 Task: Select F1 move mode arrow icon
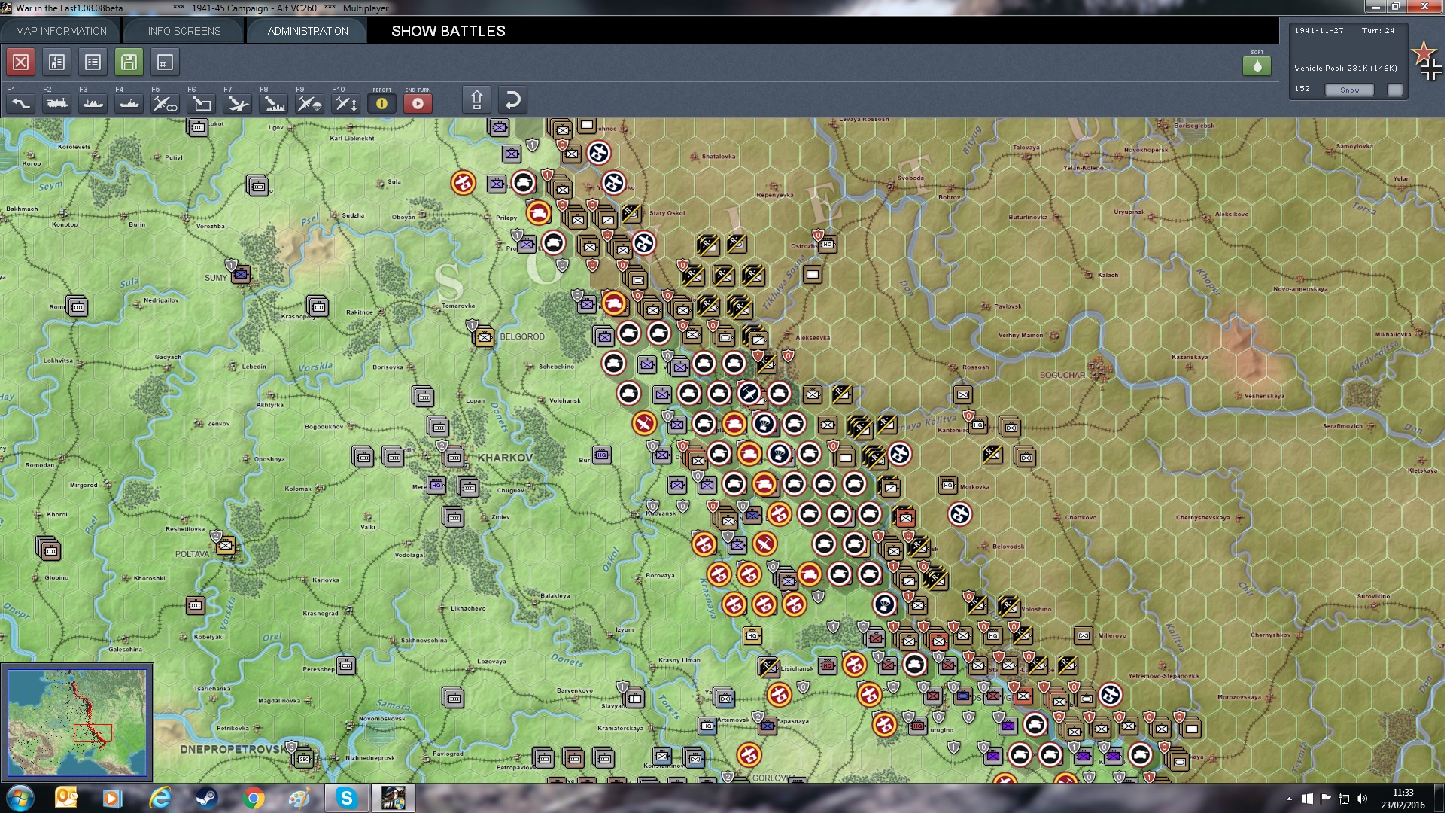click(21, 103)
